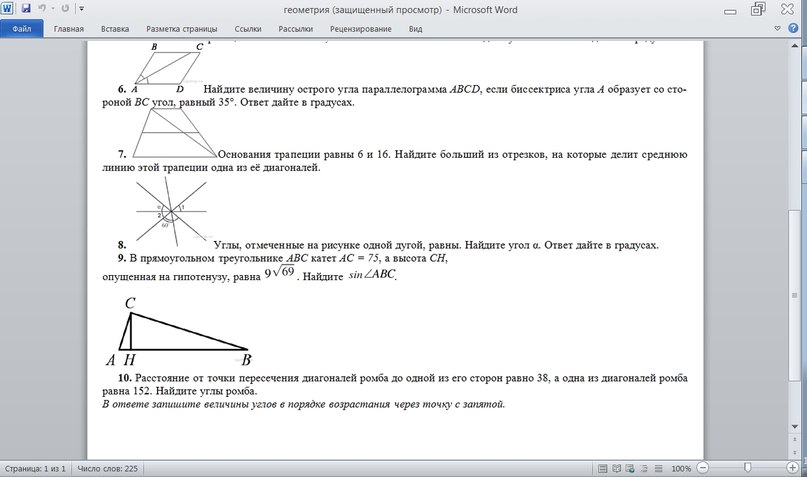Switch to Print Layout view

click(602, 469)
